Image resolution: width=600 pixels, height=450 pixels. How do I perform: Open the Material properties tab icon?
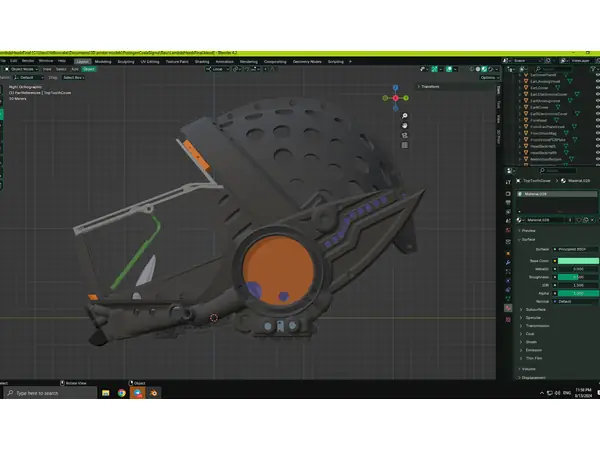click(508, 308)
